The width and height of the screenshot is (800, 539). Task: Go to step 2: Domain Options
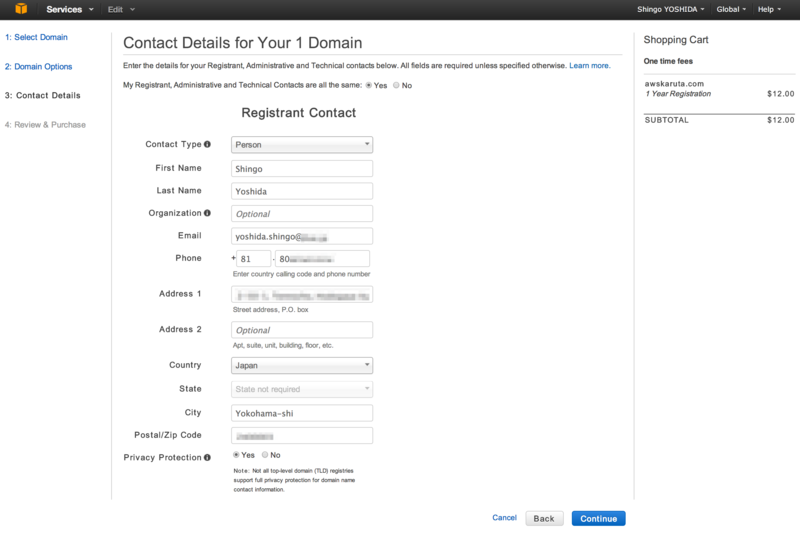pos(39,66)
